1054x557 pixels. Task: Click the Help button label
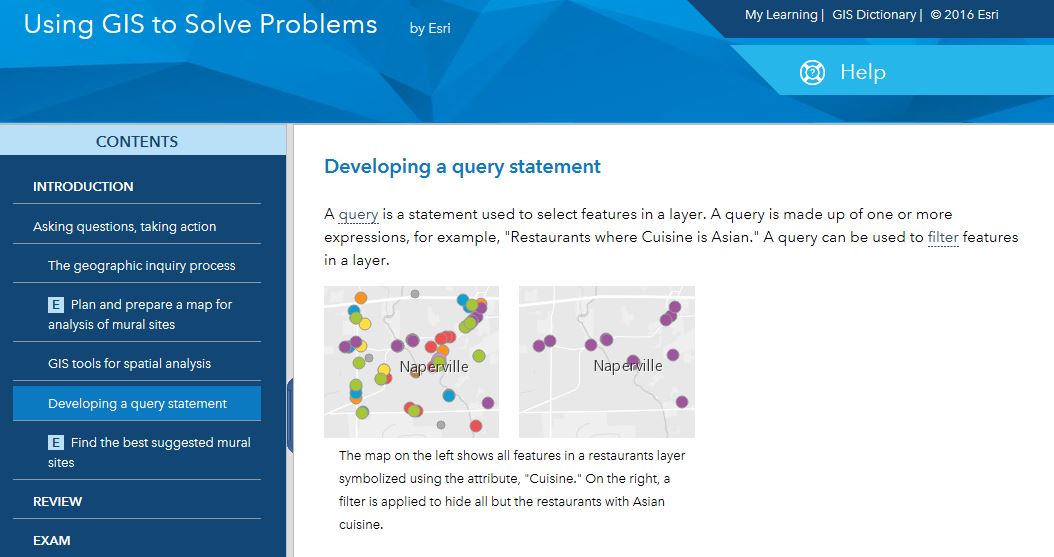862,72
